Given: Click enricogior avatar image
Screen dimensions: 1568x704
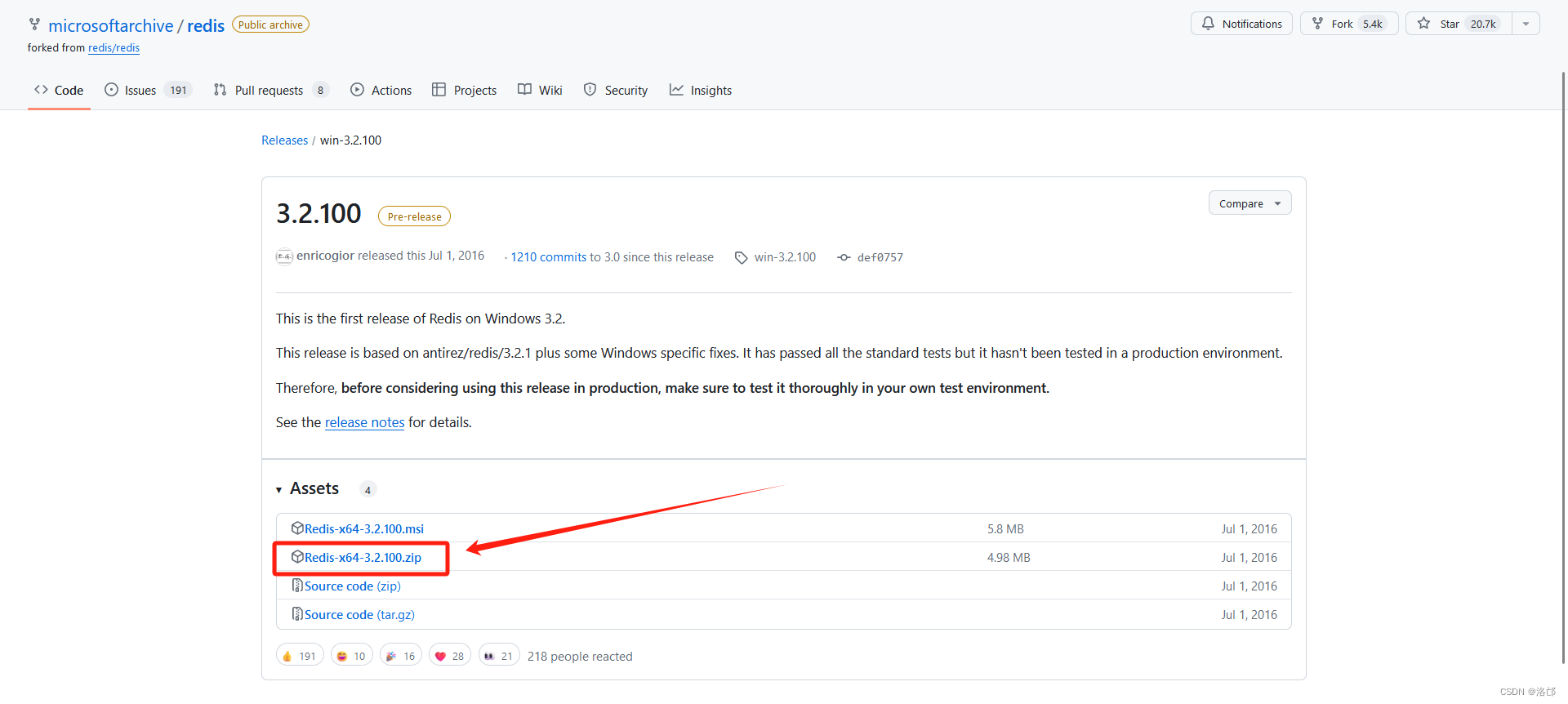Looking at the screenshot, I should pos(284,256).
